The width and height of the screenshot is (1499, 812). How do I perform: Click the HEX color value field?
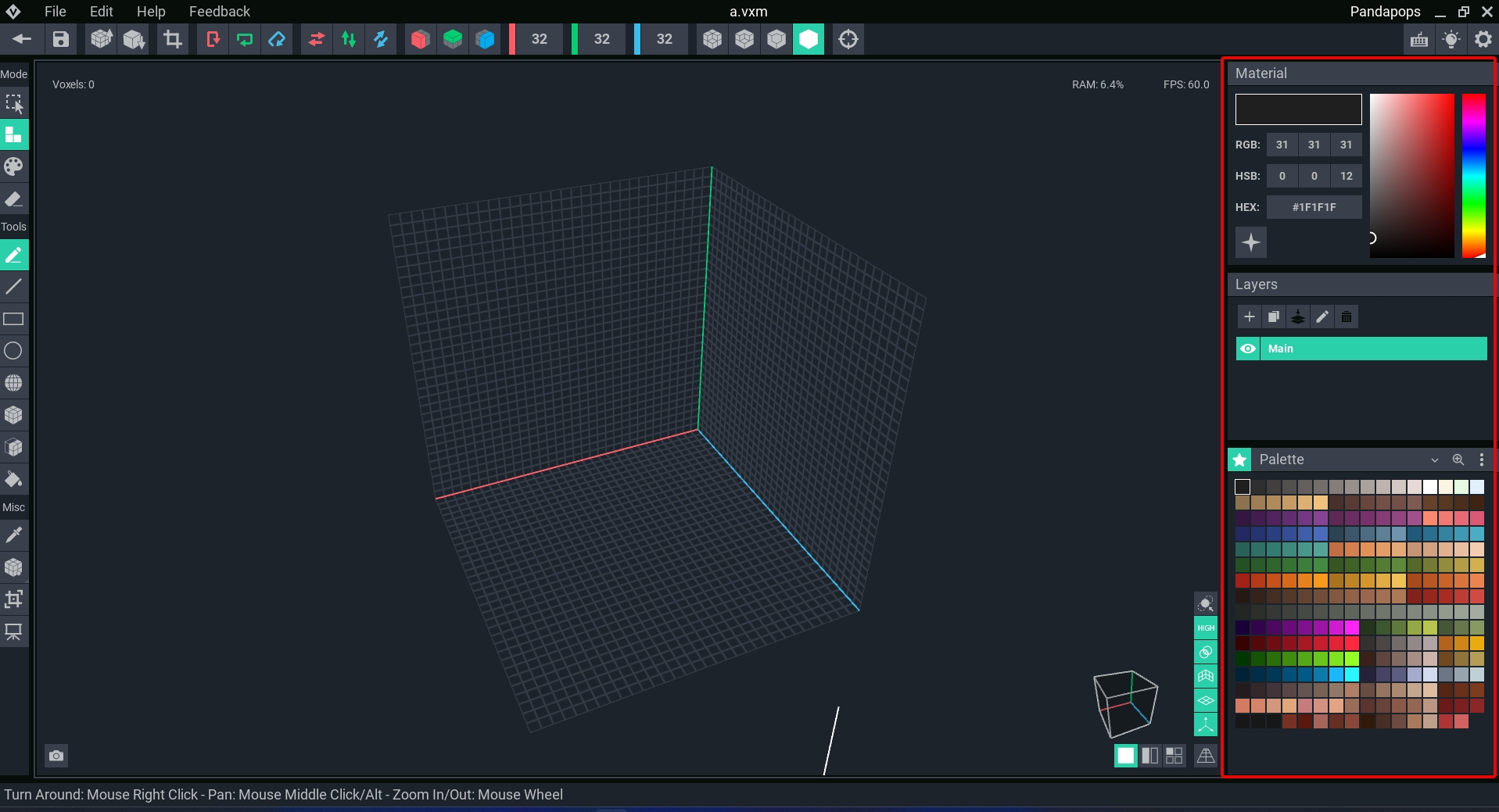[x=1314, y=207]
